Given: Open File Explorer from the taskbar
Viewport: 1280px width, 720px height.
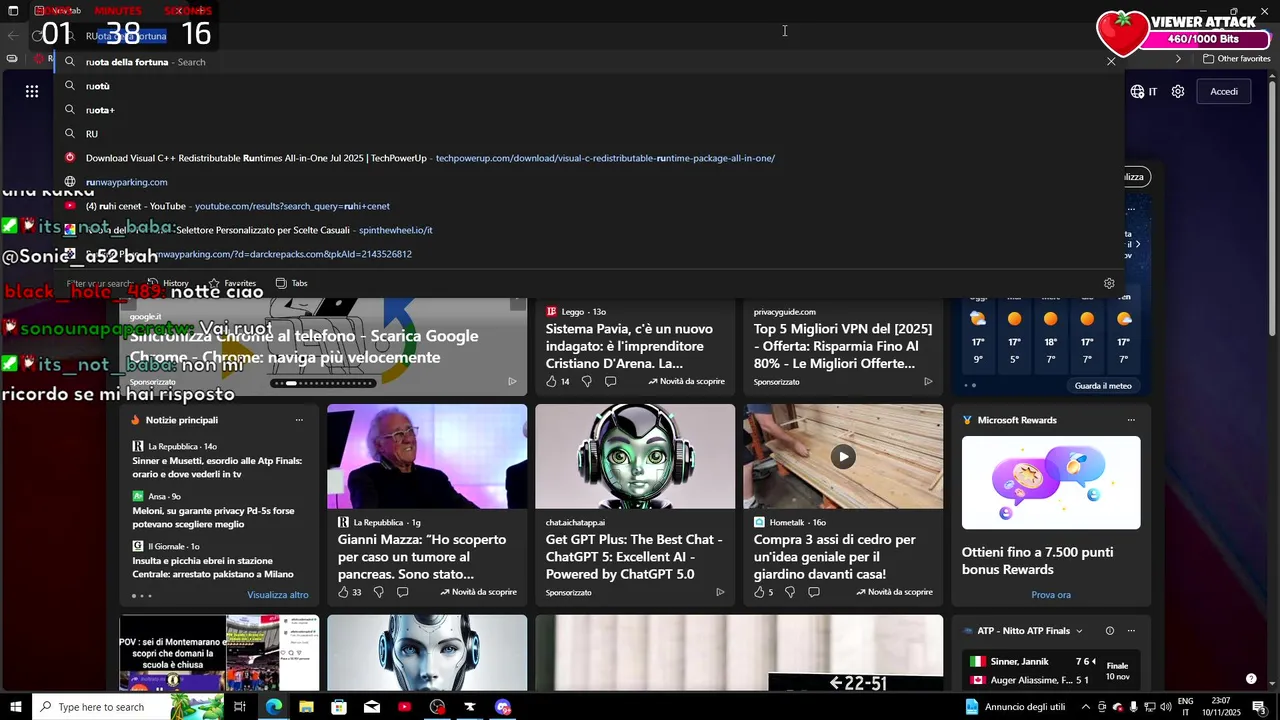Looking at the screenshot, I should tap(306, 707).
